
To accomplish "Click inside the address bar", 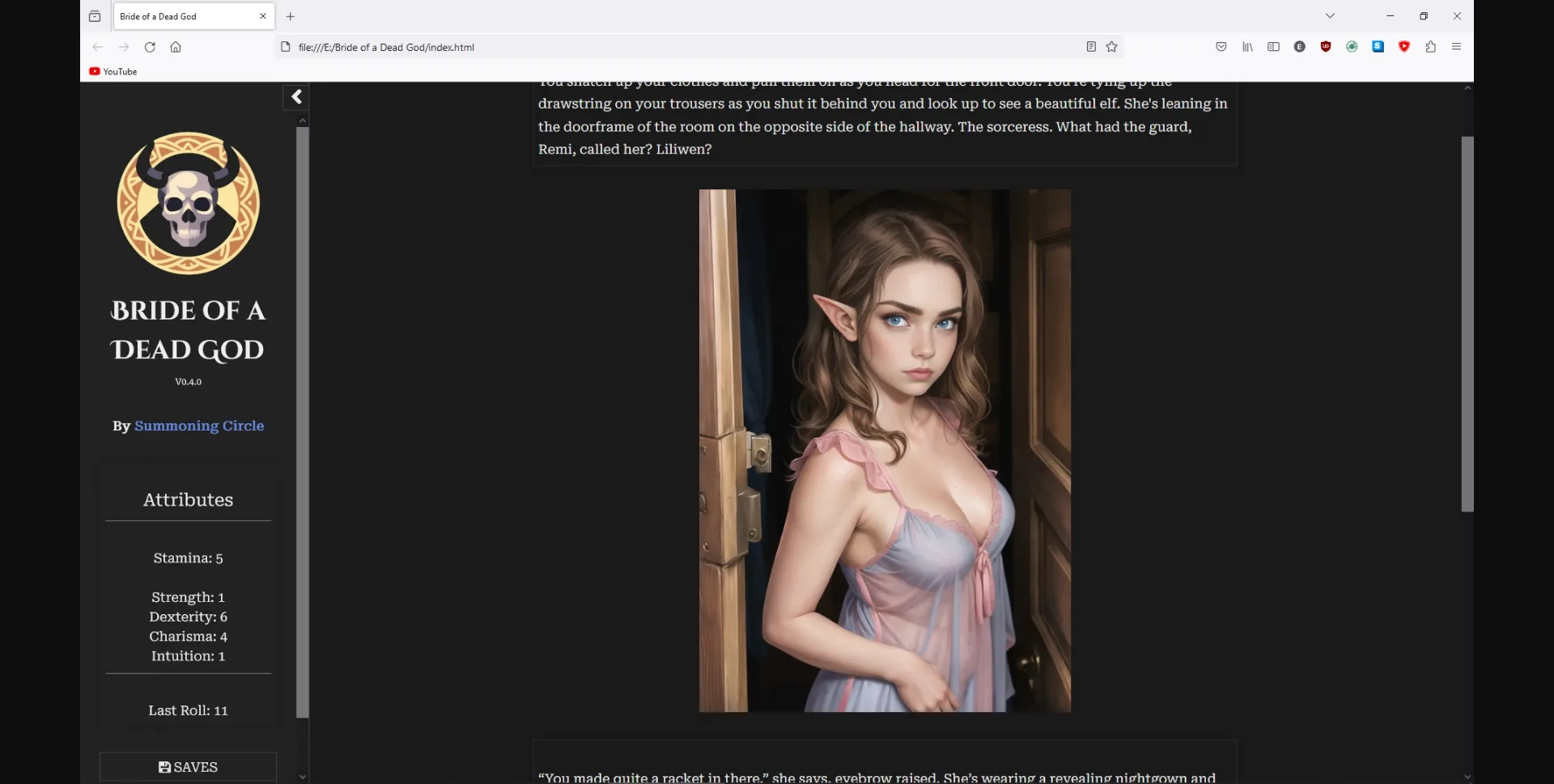I will [567, 47].
